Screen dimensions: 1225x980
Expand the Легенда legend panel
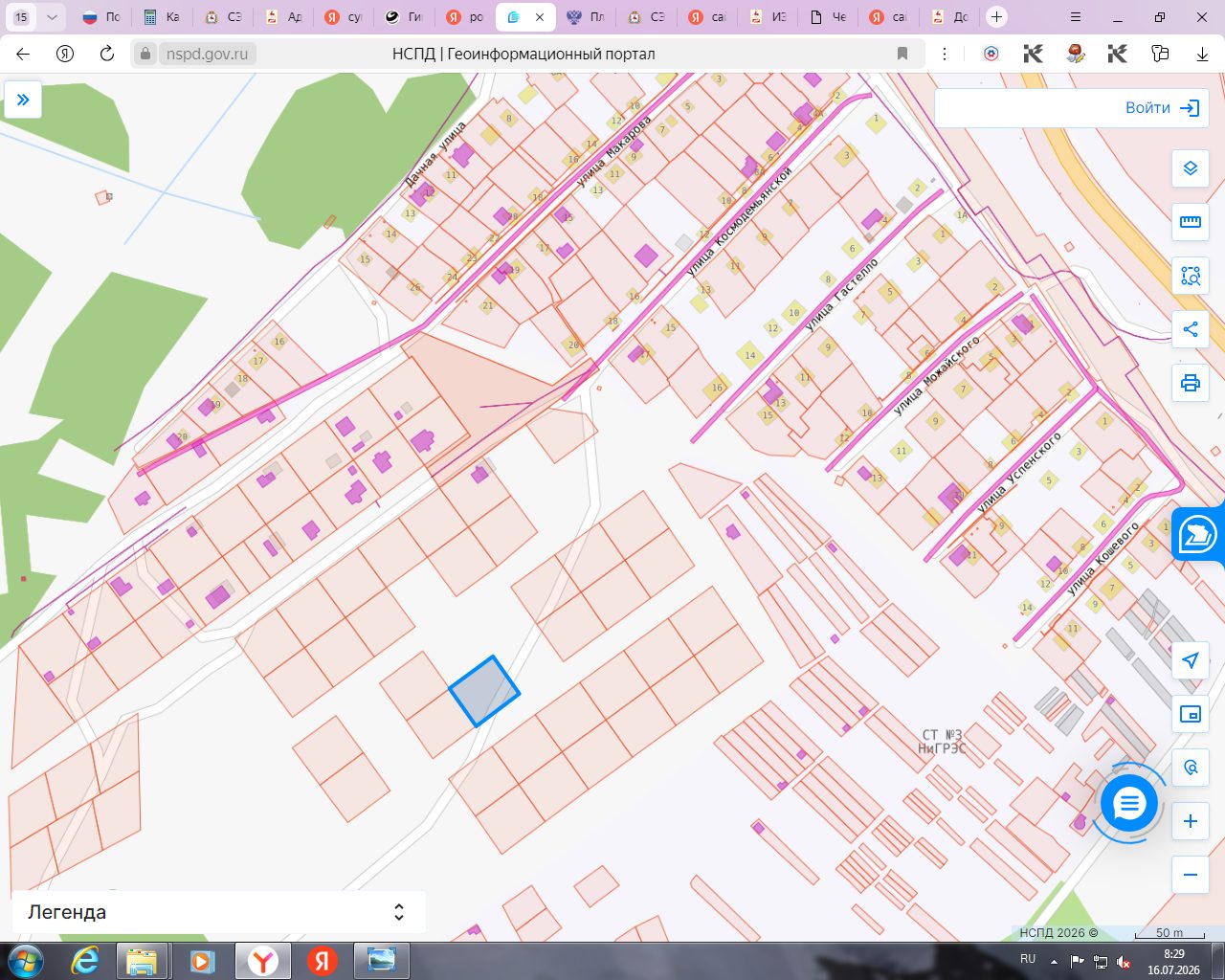[x=218, y=912]
